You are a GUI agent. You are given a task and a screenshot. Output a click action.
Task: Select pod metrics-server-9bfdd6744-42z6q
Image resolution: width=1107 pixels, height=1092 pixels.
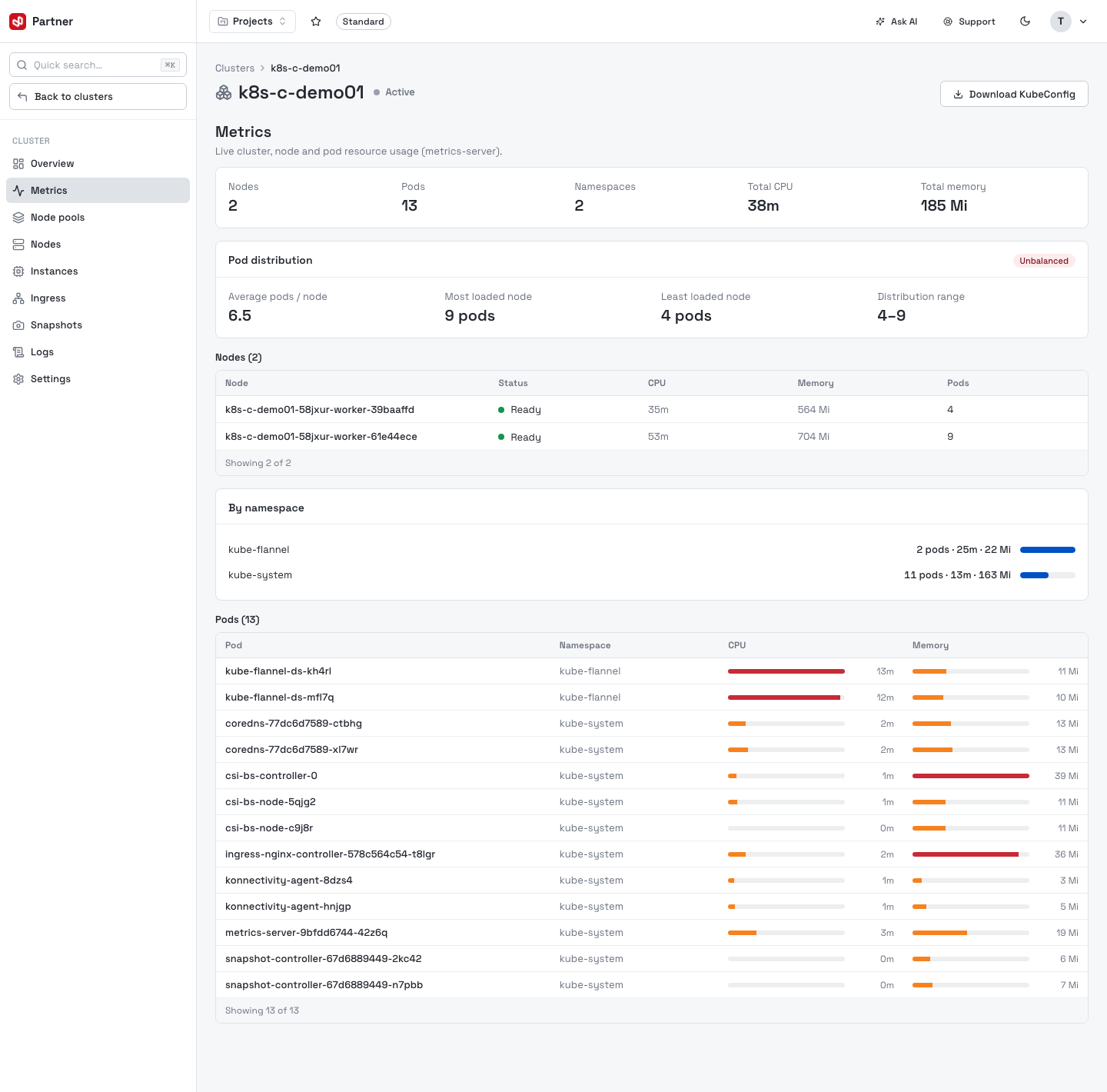point(652,933)
